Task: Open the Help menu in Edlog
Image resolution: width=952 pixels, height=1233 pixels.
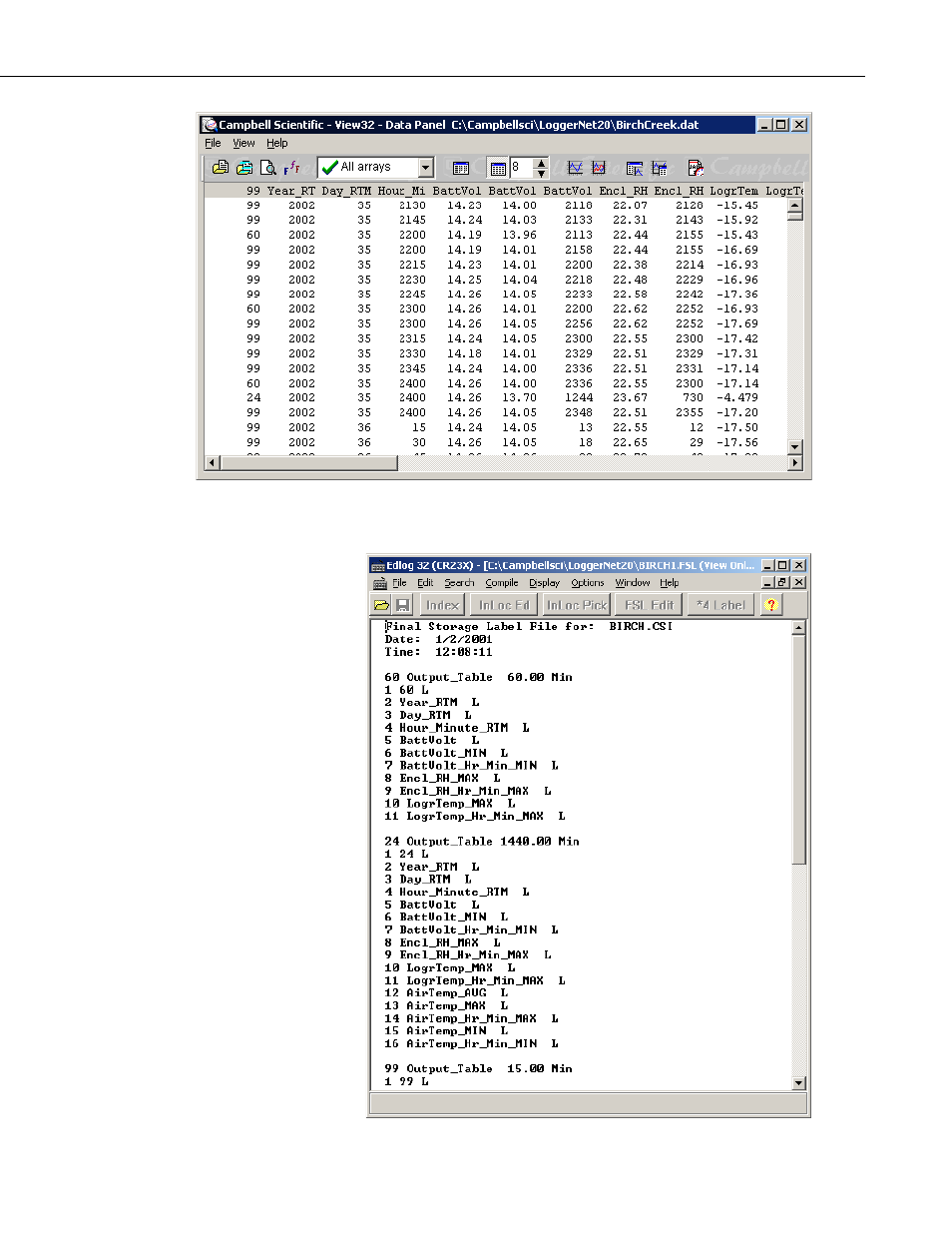Action: [x=670, y=583]
